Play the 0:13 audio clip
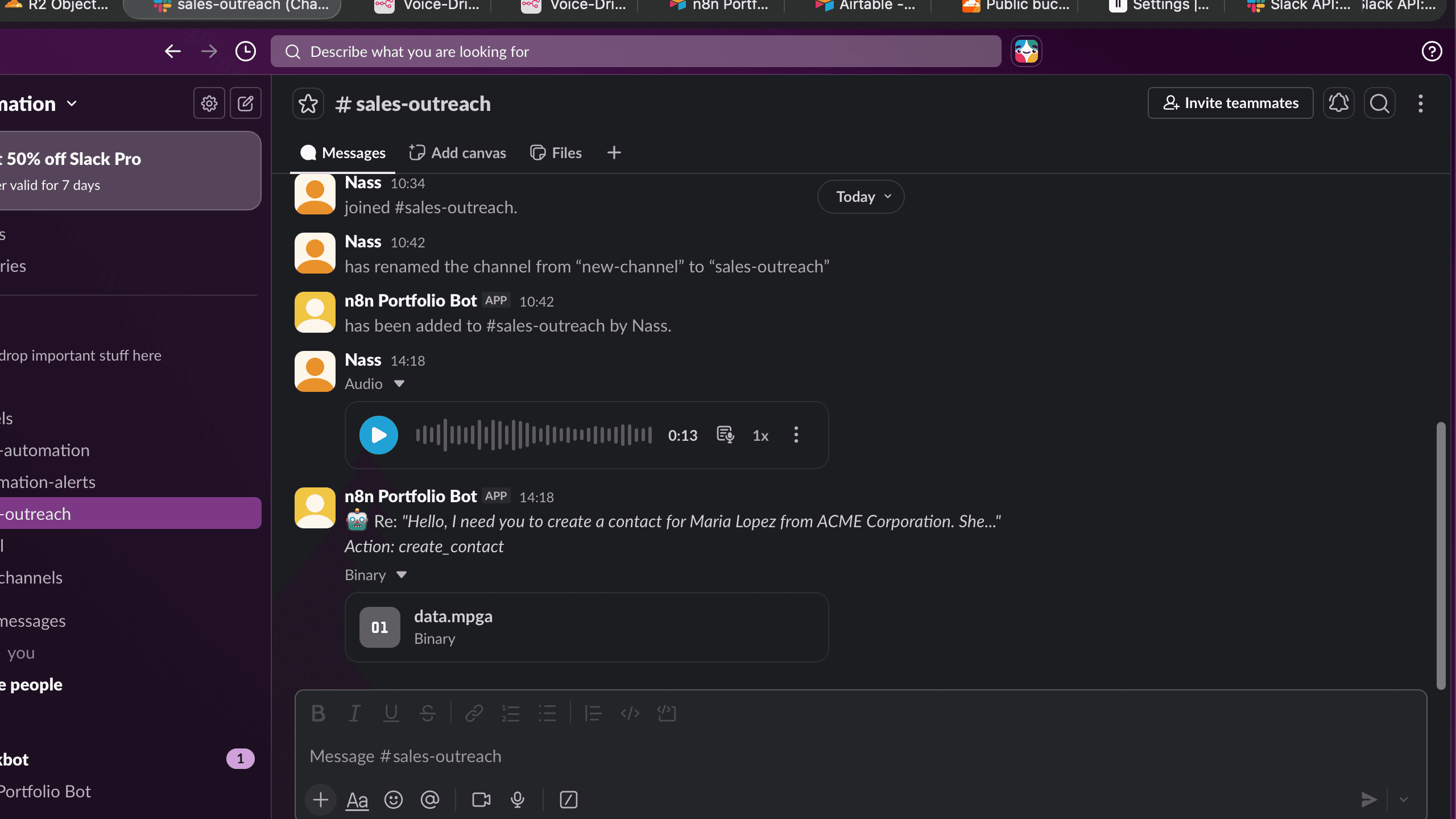Screen dimensions: 1456x819 click(x=379, y=435)
